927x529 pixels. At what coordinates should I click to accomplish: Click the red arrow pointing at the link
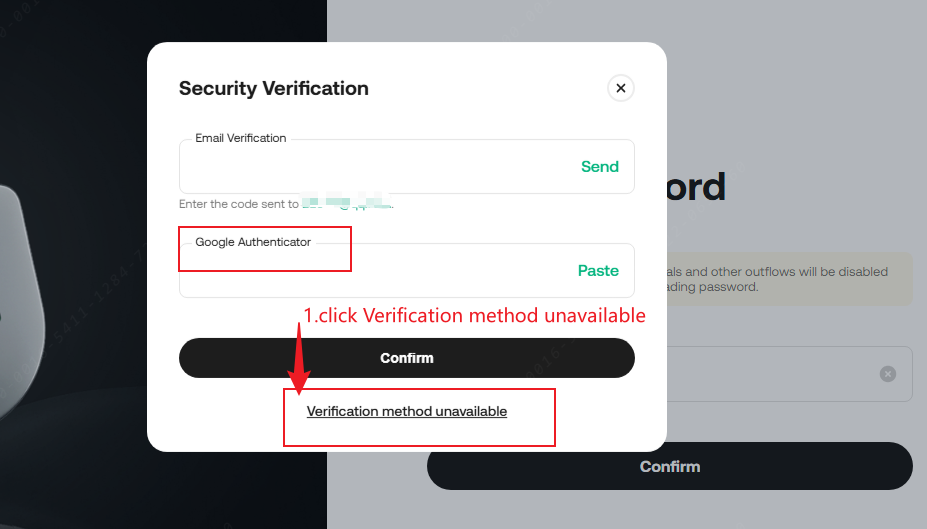pos(298,360)
